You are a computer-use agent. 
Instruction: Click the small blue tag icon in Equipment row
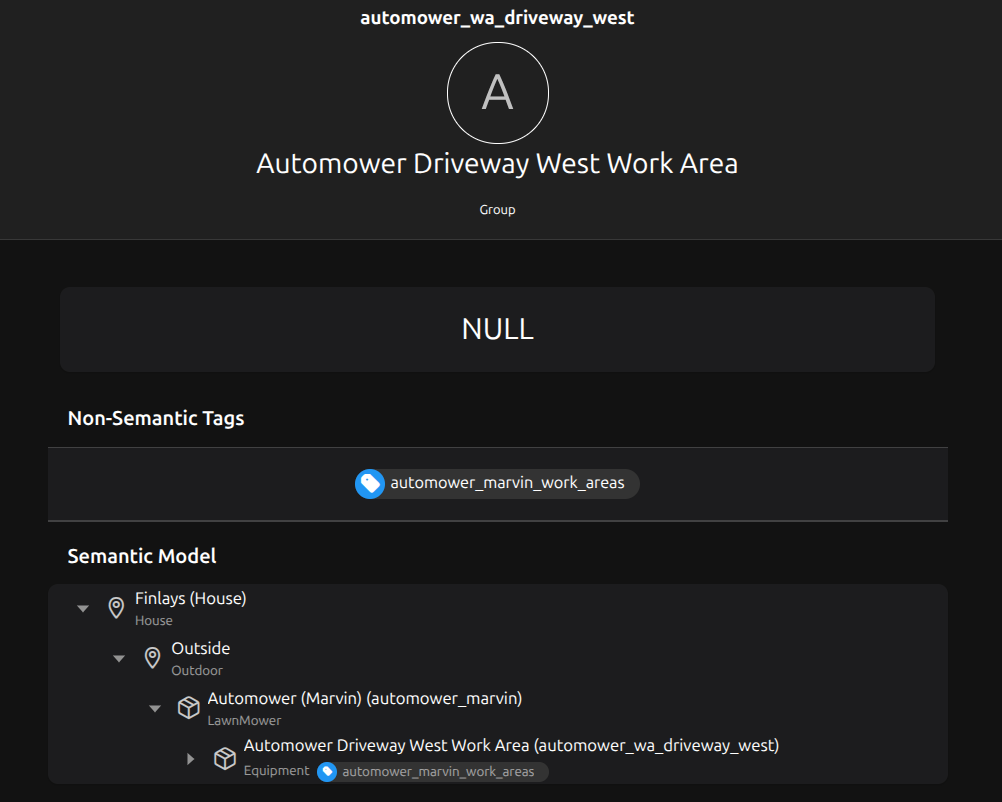point(327,771)
